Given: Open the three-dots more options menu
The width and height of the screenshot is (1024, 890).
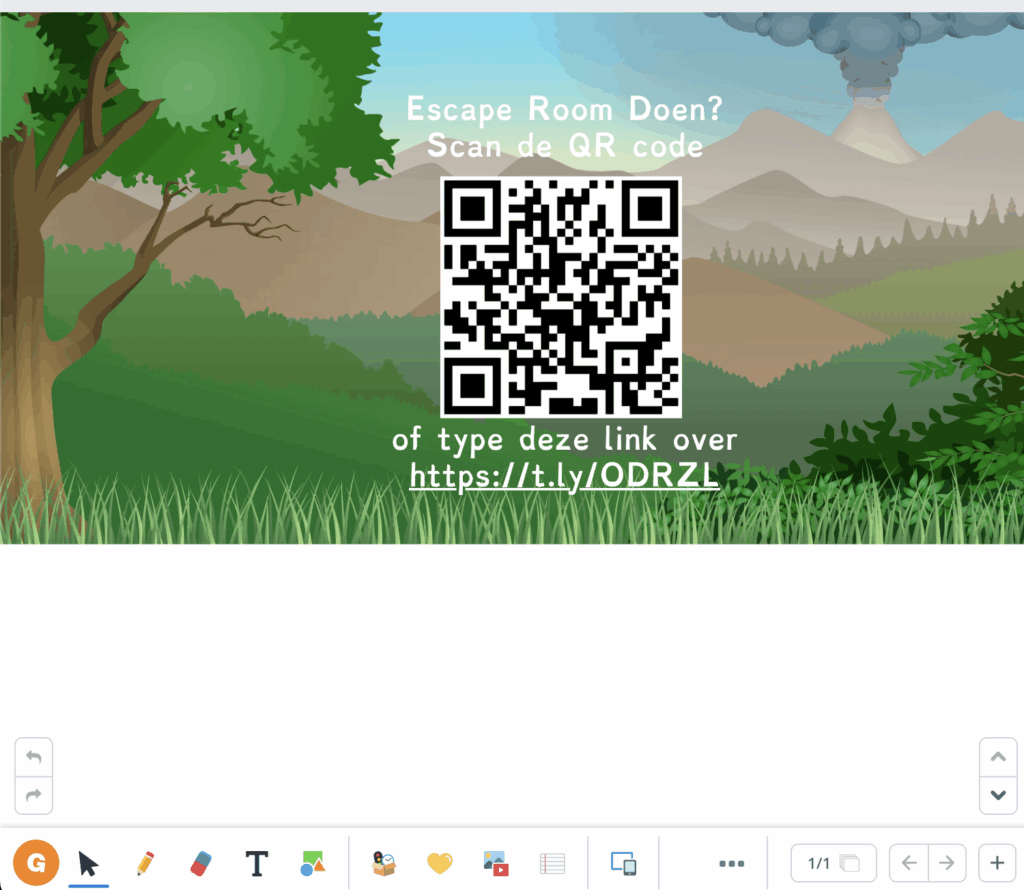Looking at the screenshot, I should point(732,863).
